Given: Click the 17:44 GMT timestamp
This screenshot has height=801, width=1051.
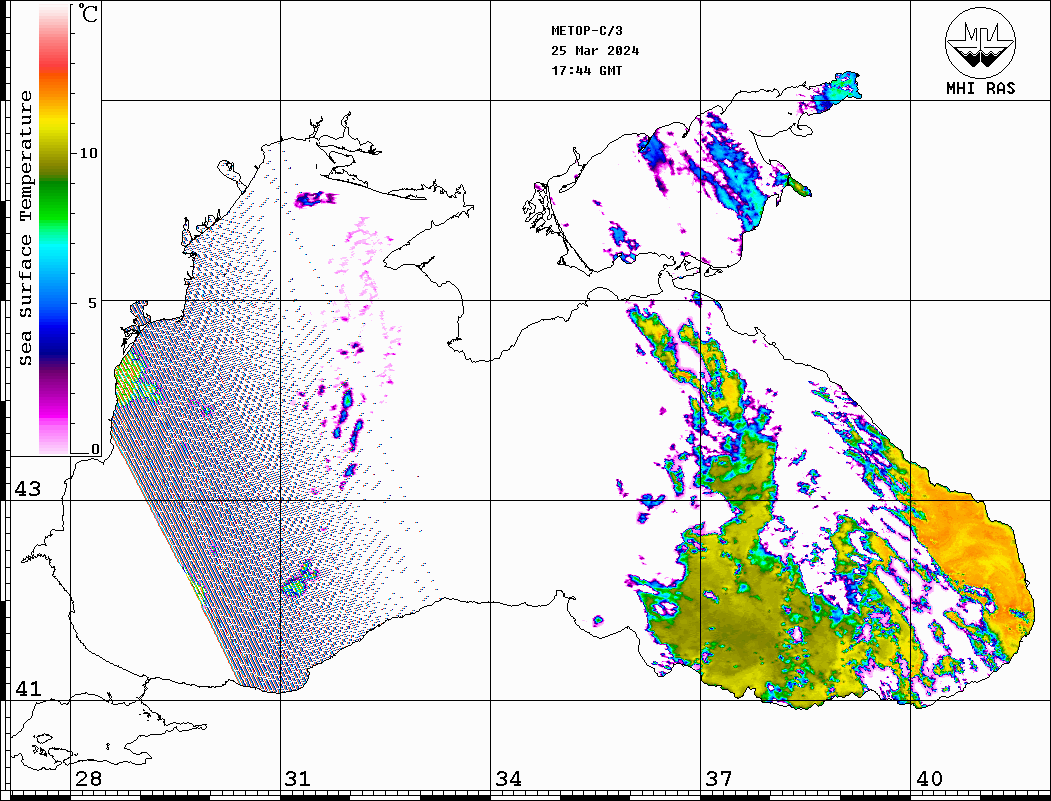Looking at the screenshot, I should [x=586, y=71].
